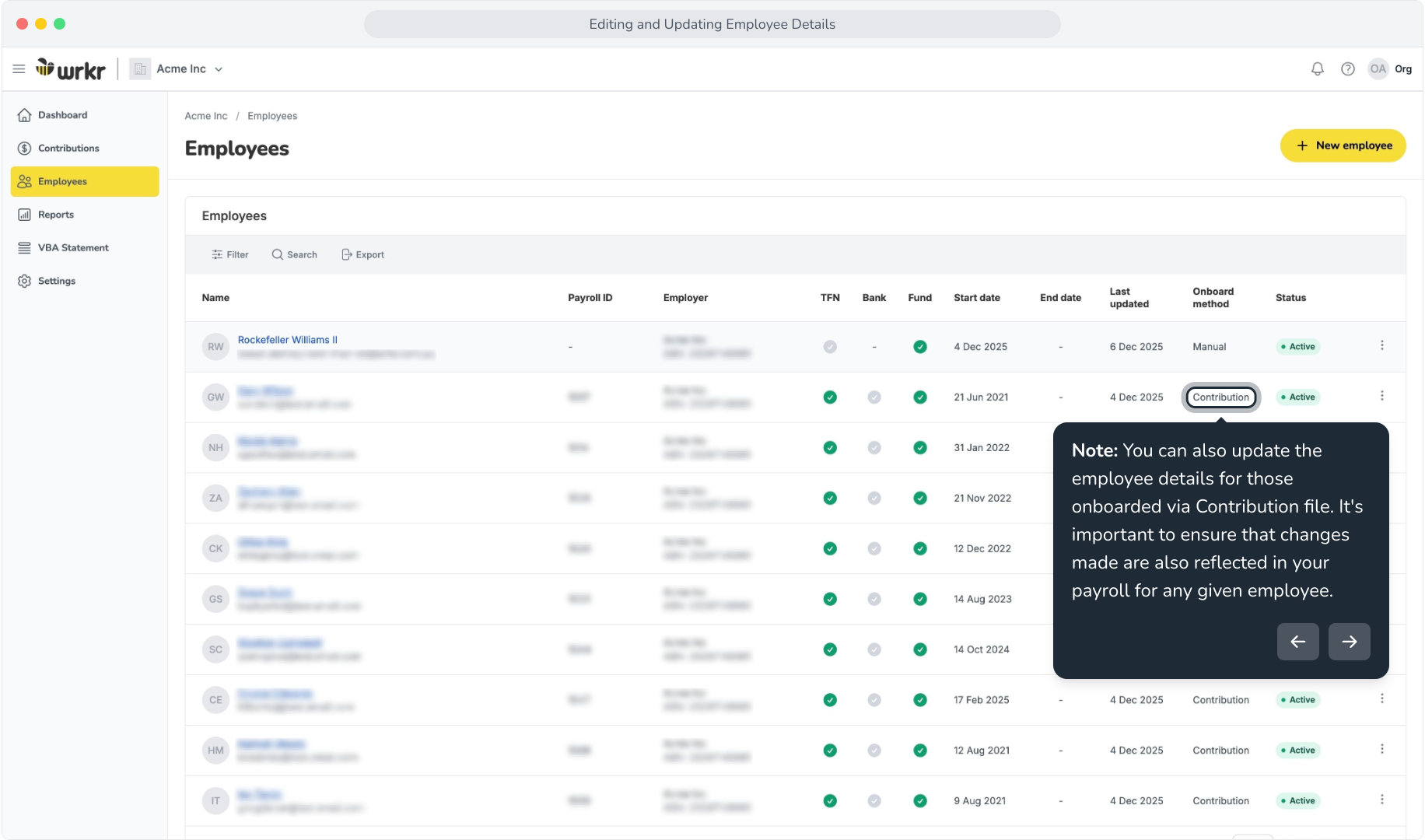Screen dimensions: 1425x840
Task: Open the hamburger menu icon
Action: 19,69
